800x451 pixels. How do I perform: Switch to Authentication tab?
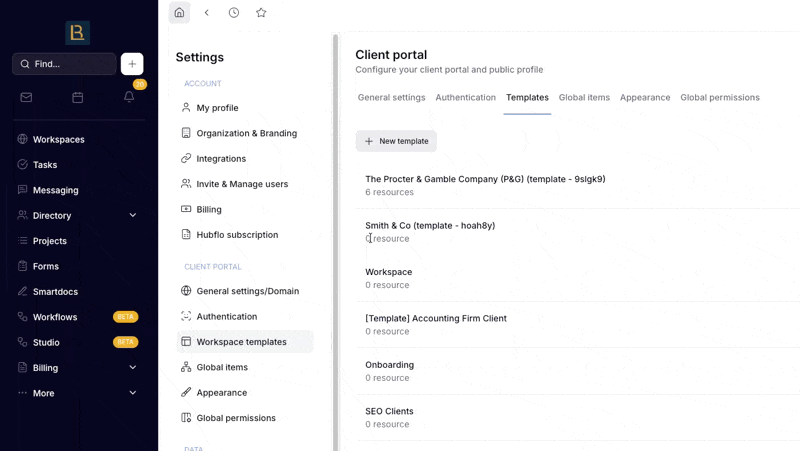pyautogui.click(x=465, y=97)
